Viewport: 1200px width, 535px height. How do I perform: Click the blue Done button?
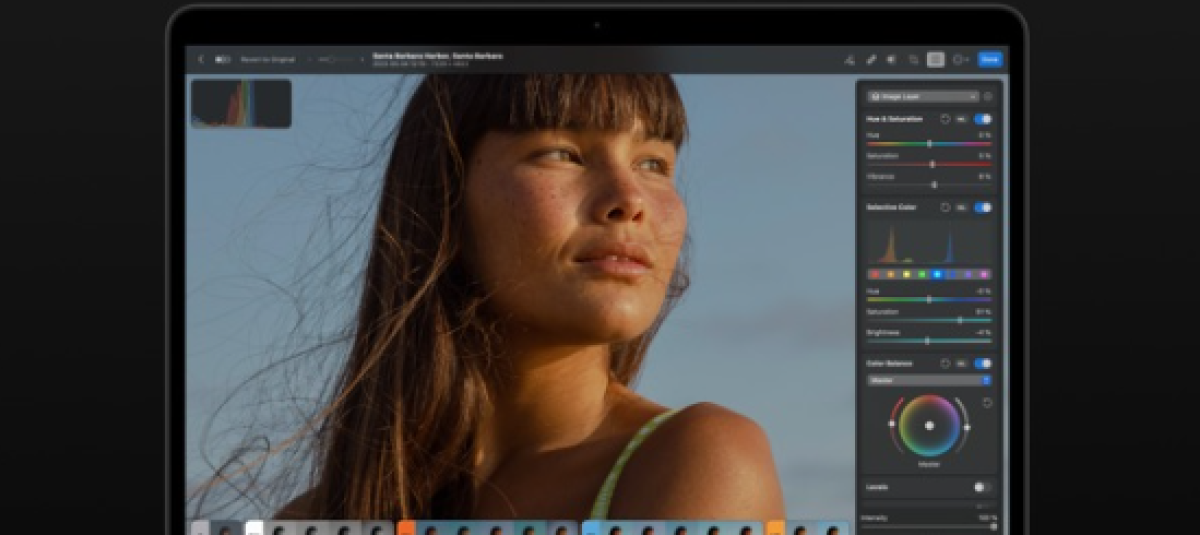coord(990,59)
